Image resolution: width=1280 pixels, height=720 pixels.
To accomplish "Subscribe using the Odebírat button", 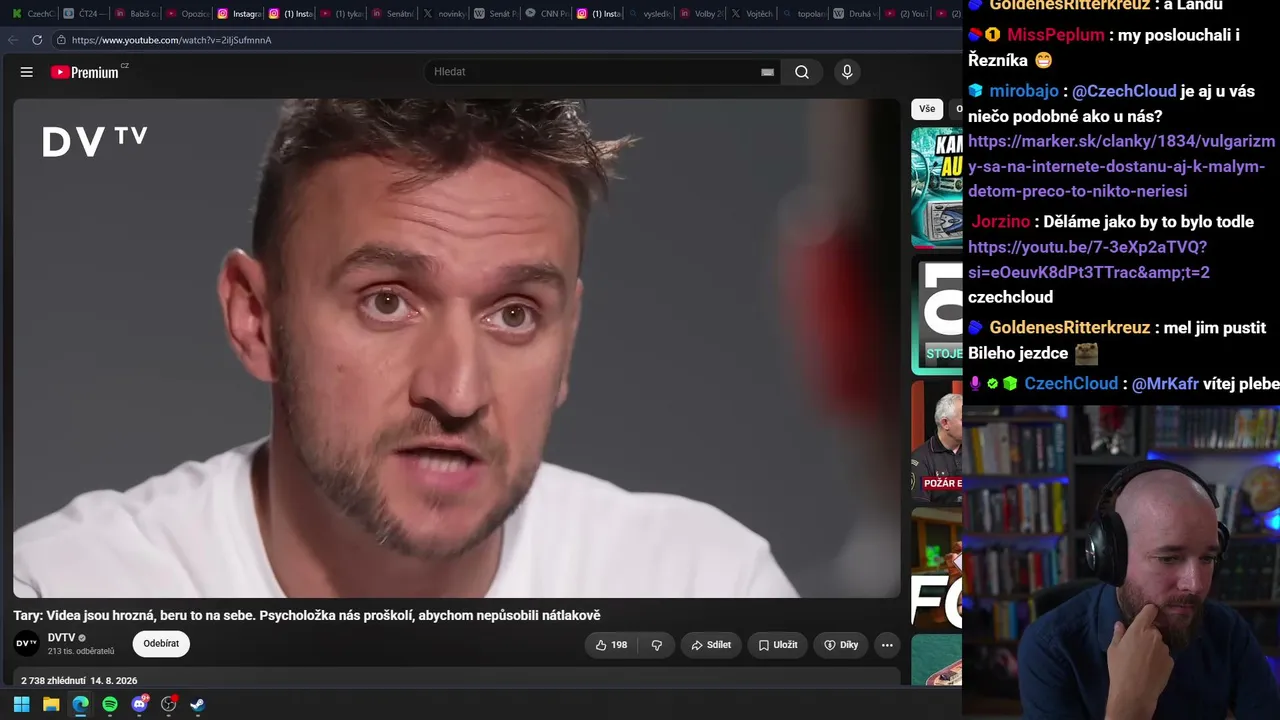I will pos(161,644).
